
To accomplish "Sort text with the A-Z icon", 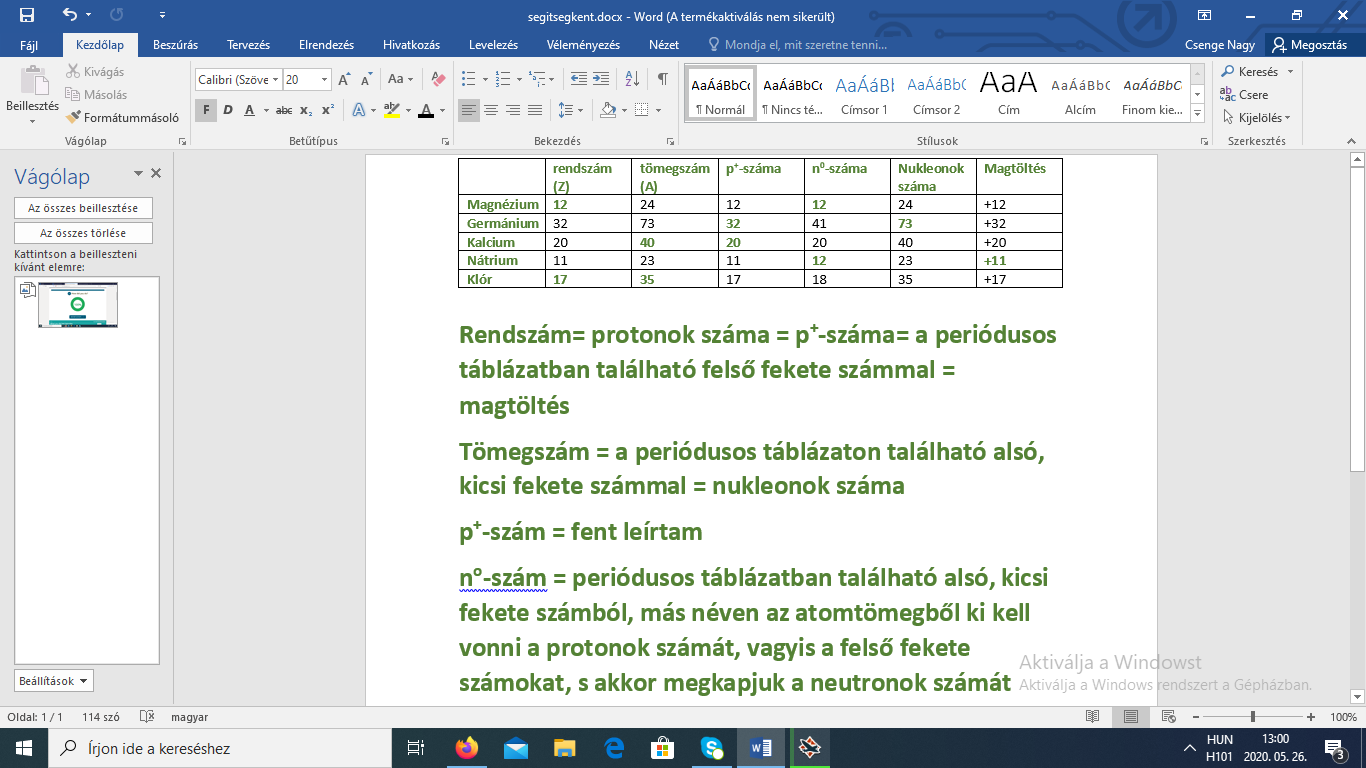I will click(632, 79).
